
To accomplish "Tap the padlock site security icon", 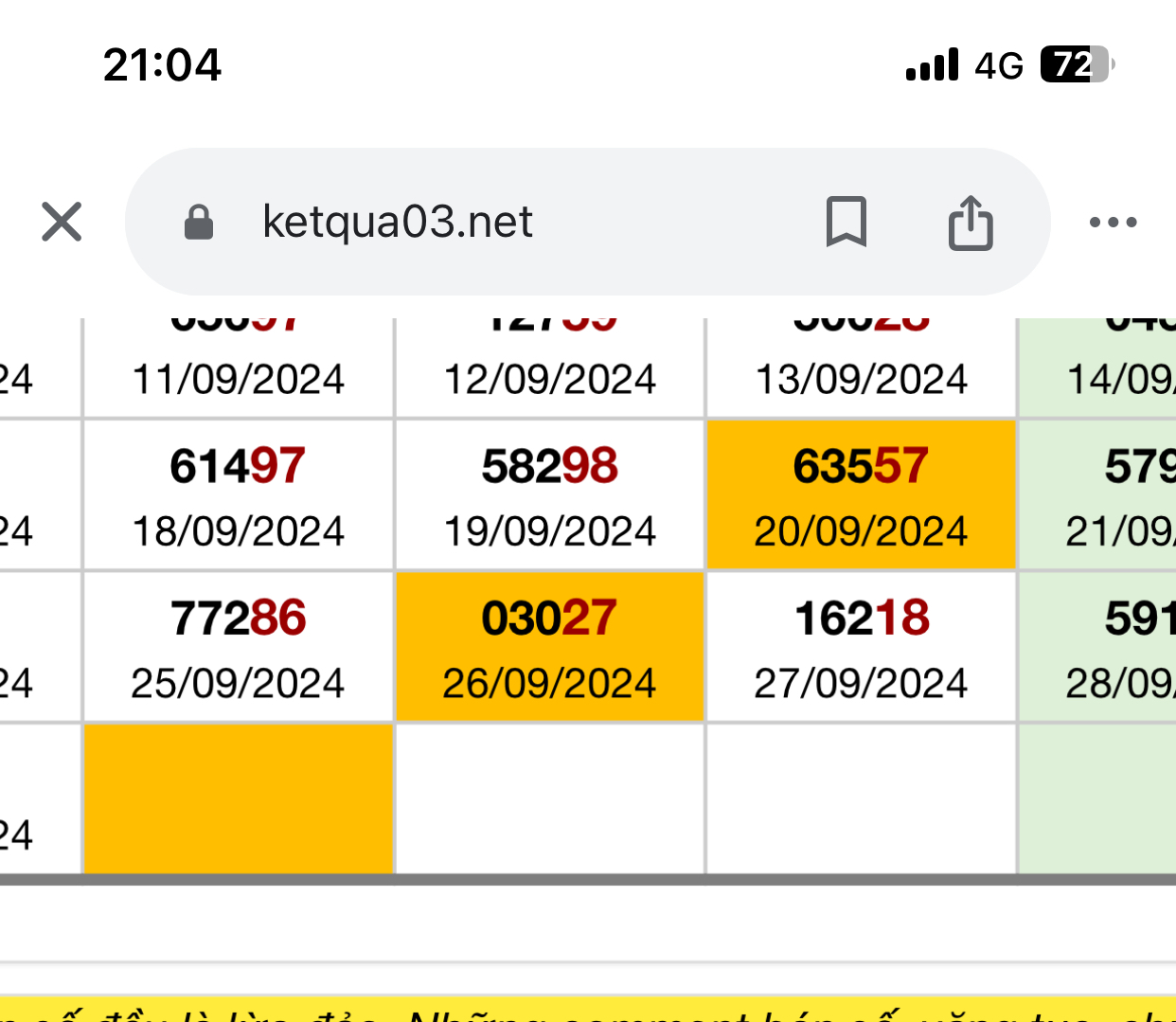I will point(198,223).
